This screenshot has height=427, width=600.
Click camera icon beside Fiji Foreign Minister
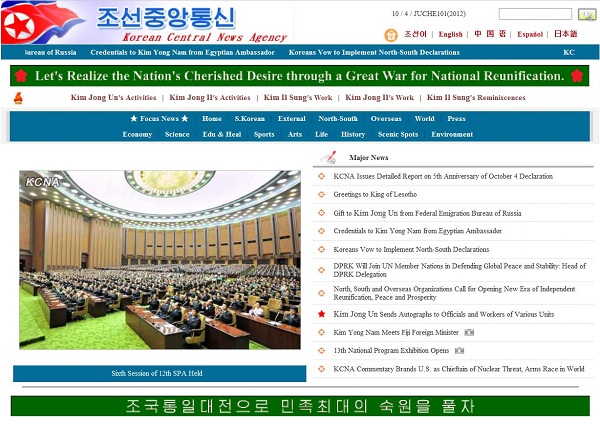tap(469, 332)
